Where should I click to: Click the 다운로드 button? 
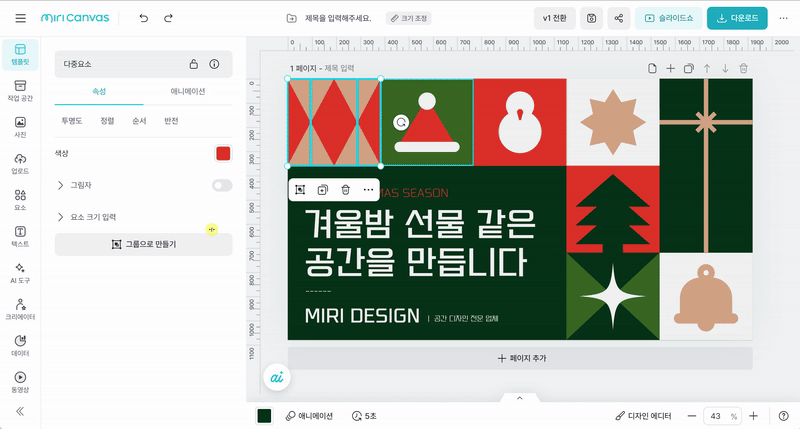744,18
